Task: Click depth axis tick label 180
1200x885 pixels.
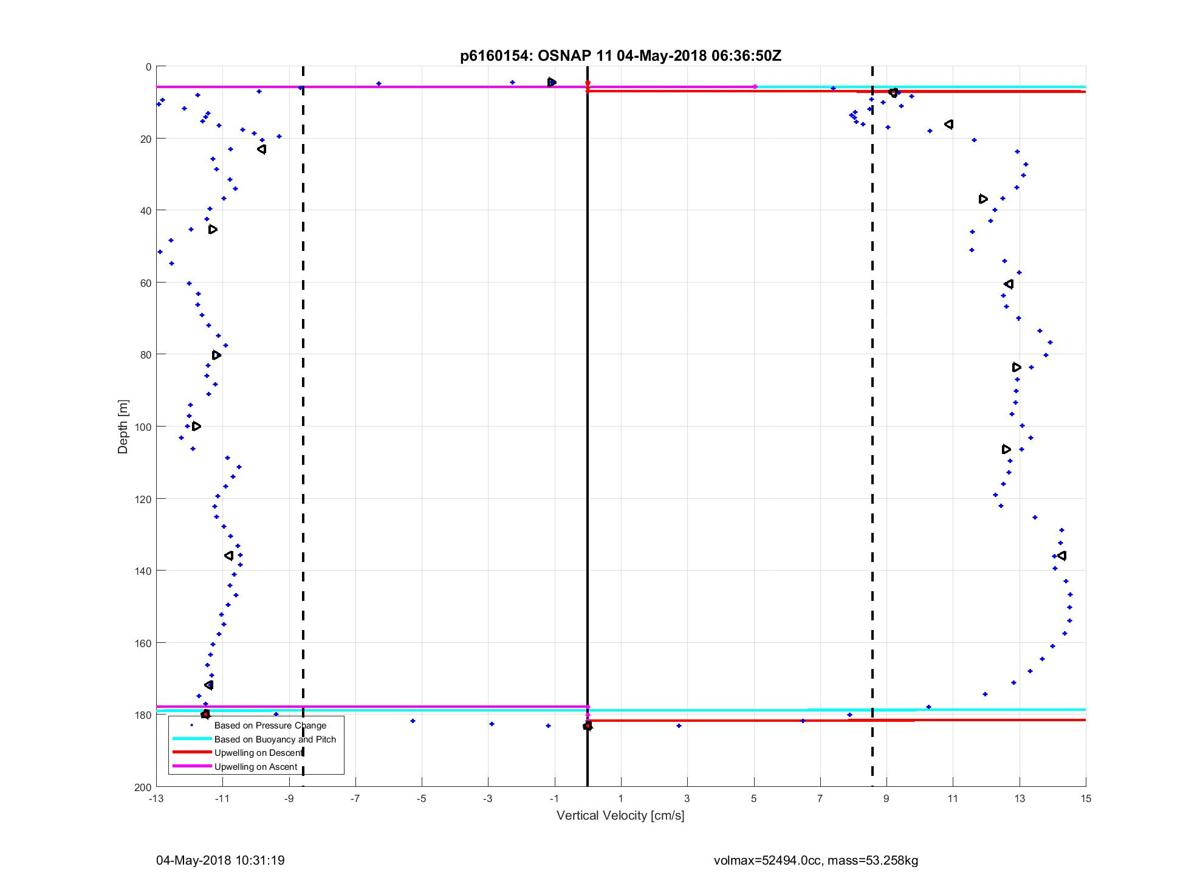Action: pos(142,715)
